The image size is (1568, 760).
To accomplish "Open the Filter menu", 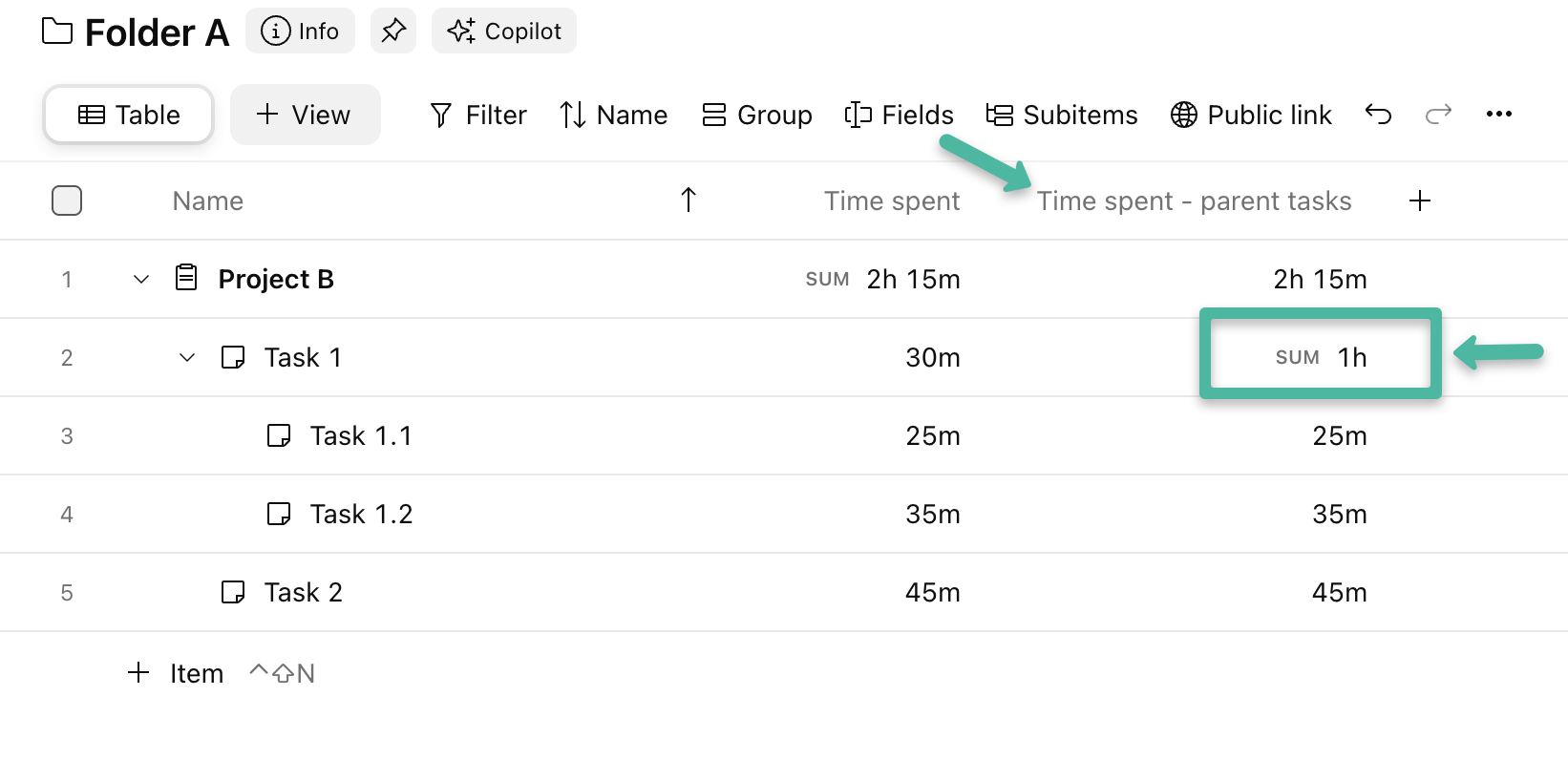I will (478, 115).
